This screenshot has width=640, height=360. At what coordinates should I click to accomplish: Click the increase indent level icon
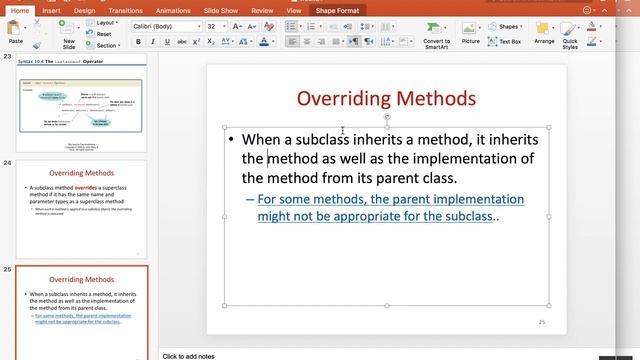tap(348, 27)
